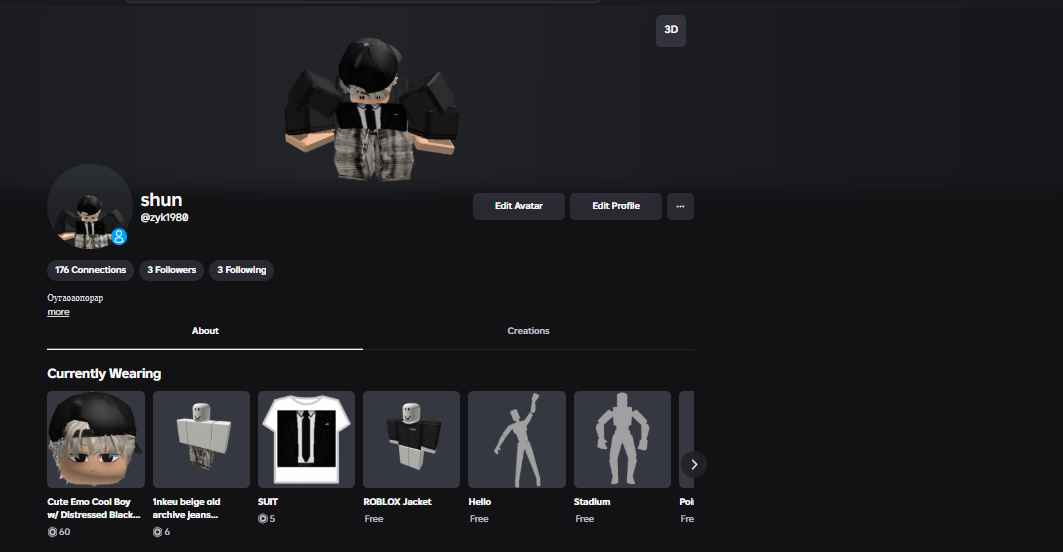
Task: Open the three-dots more options menu
Action: 680,206
